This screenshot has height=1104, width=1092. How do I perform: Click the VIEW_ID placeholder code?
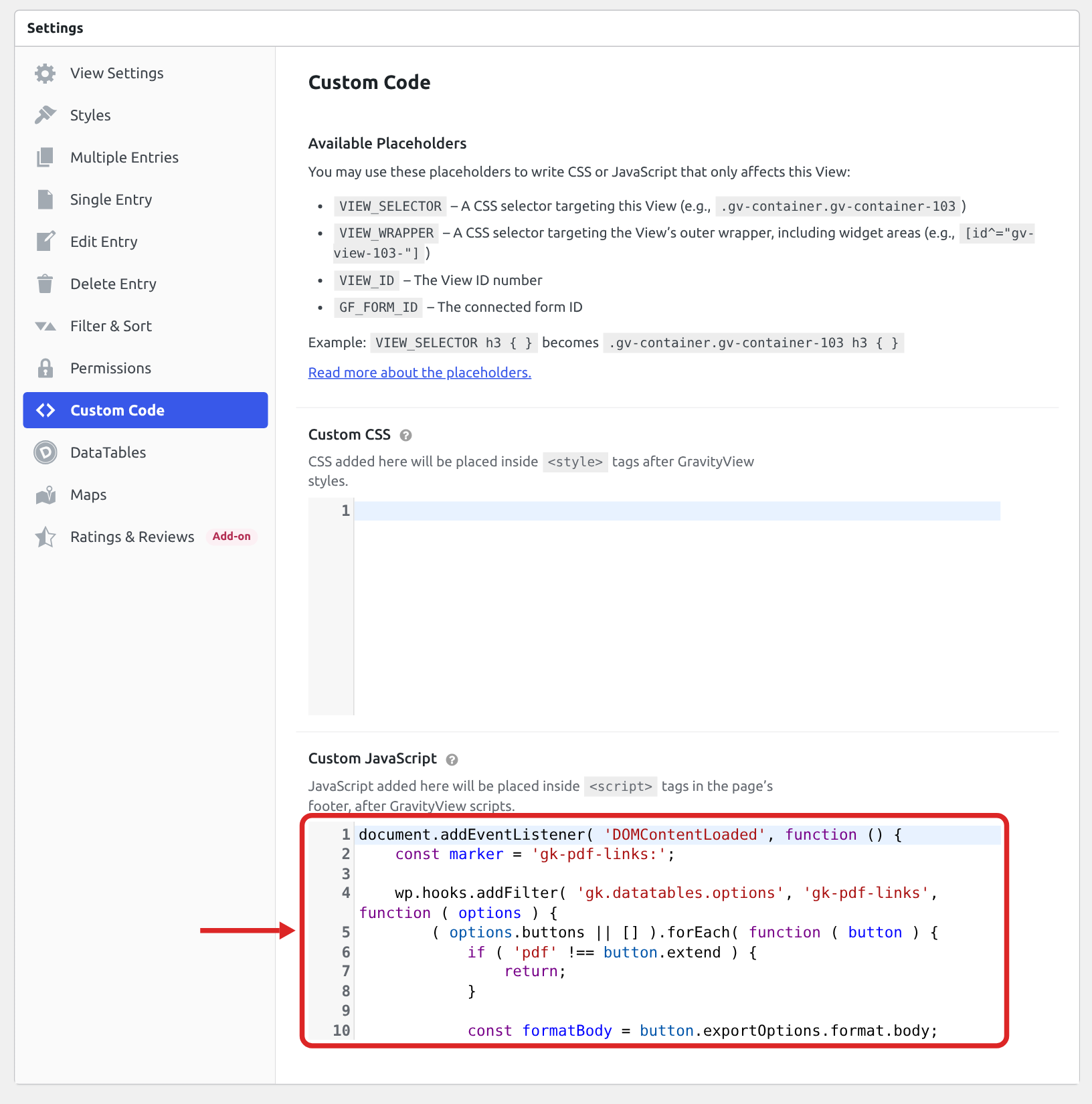pyautogui.click(x=367, y=280)
